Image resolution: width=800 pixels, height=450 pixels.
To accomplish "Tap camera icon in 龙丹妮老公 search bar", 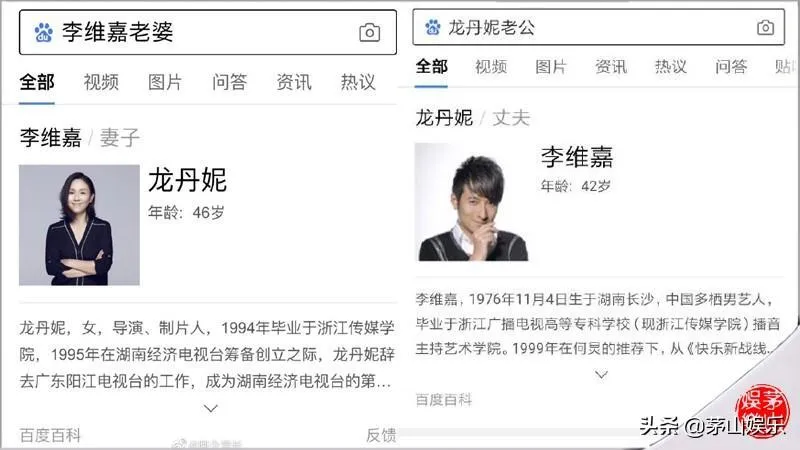I will [x=765, y=27].
